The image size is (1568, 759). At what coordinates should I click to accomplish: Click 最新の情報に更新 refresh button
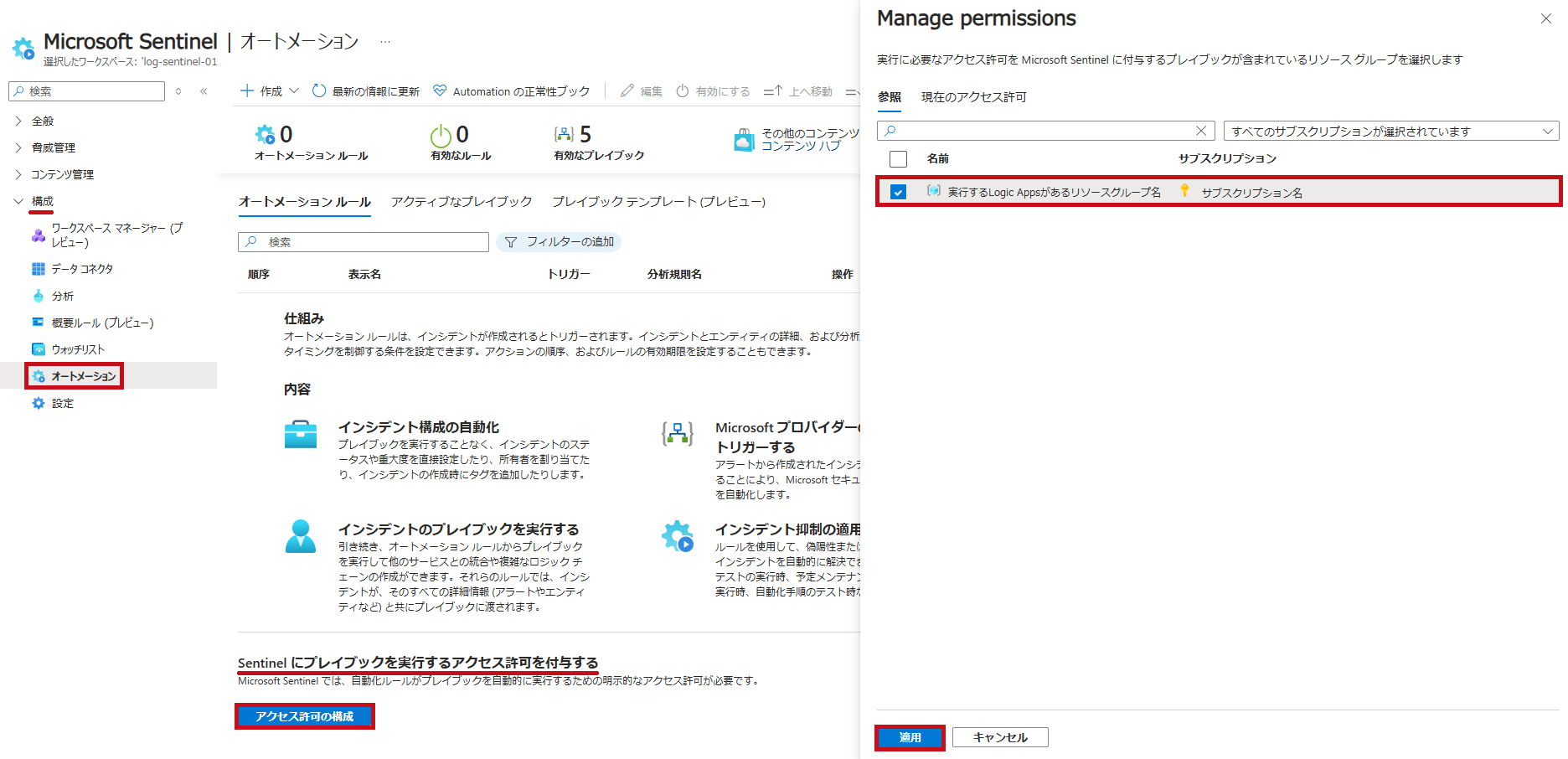(366, 91)
